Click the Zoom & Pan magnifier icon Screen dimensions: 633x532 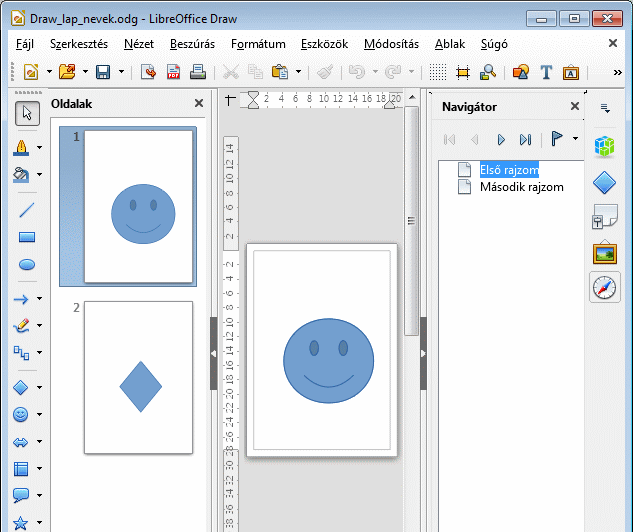[x=488, y=72]
